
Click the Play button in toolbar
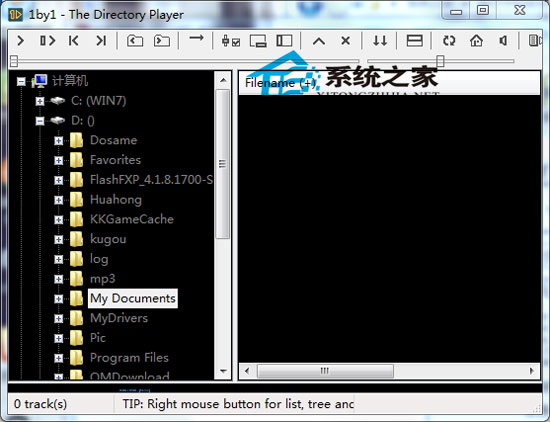pos(20,41)
